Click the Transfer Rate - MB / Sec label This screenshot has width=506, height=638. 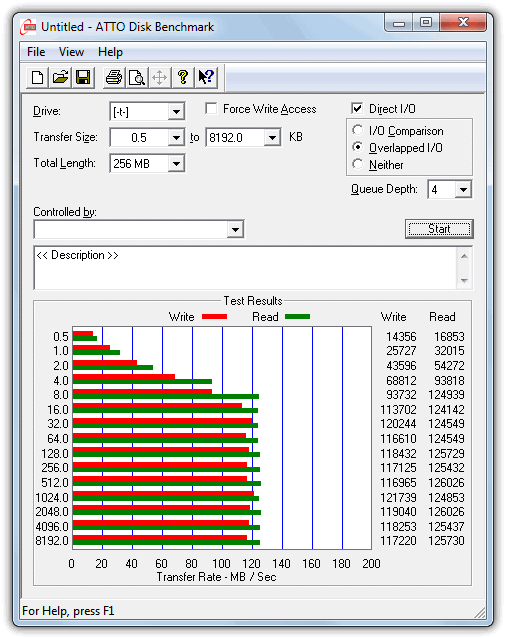[x=216, y=577]
